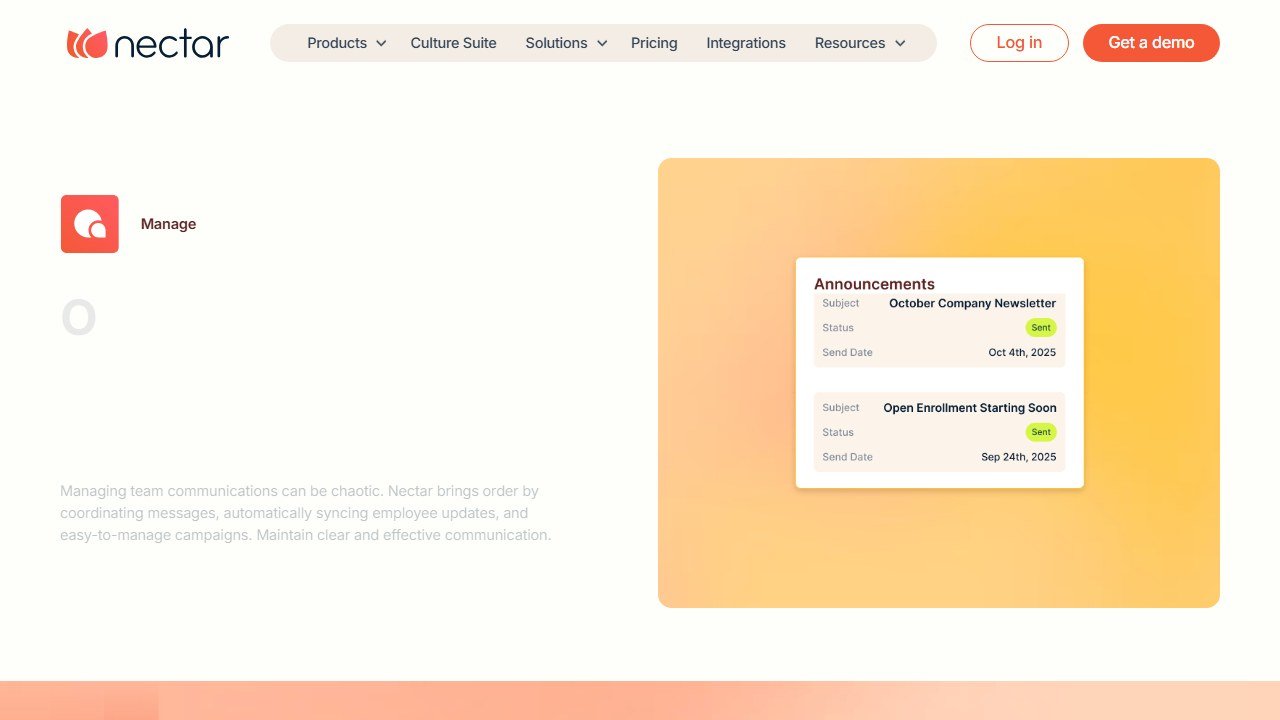
Task: Open the Resources menu
Action: click(x=850, y=43)
